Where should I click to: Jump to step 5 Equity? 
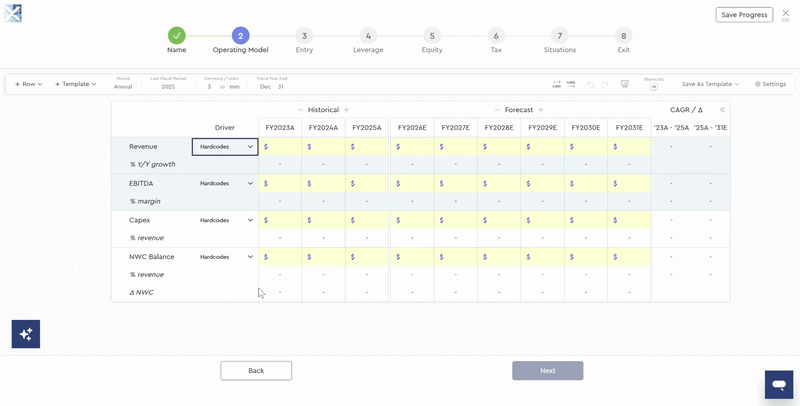tap(432, 36)
